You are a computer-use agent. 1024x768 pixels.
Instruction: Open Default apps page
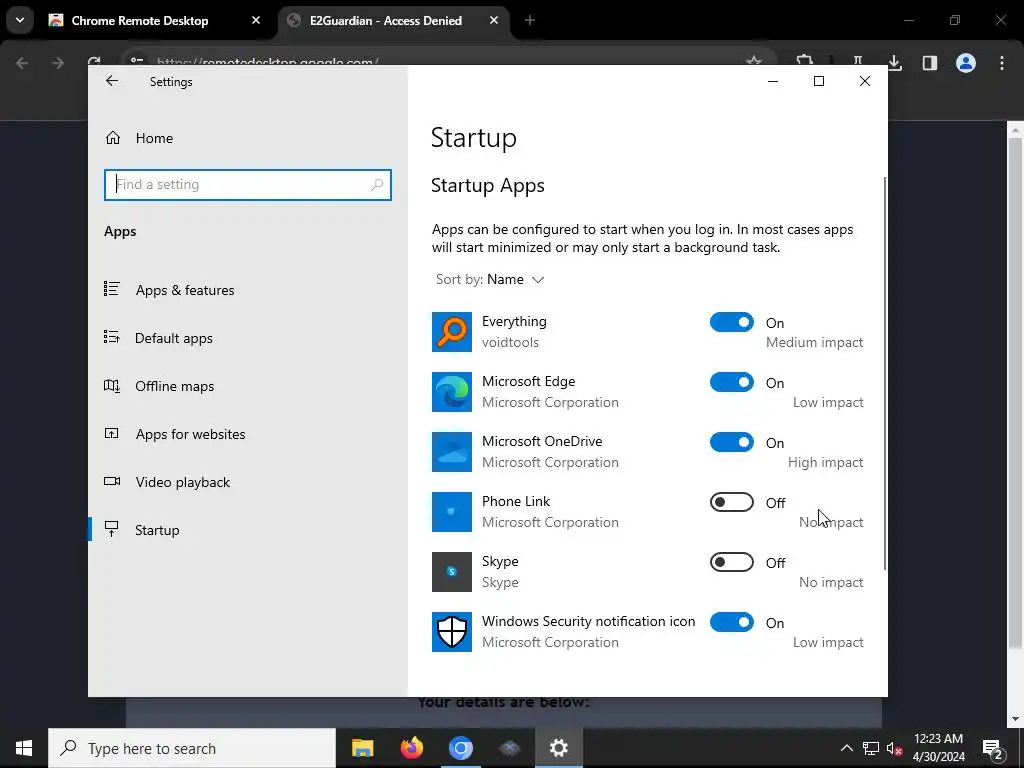[174, 338]
